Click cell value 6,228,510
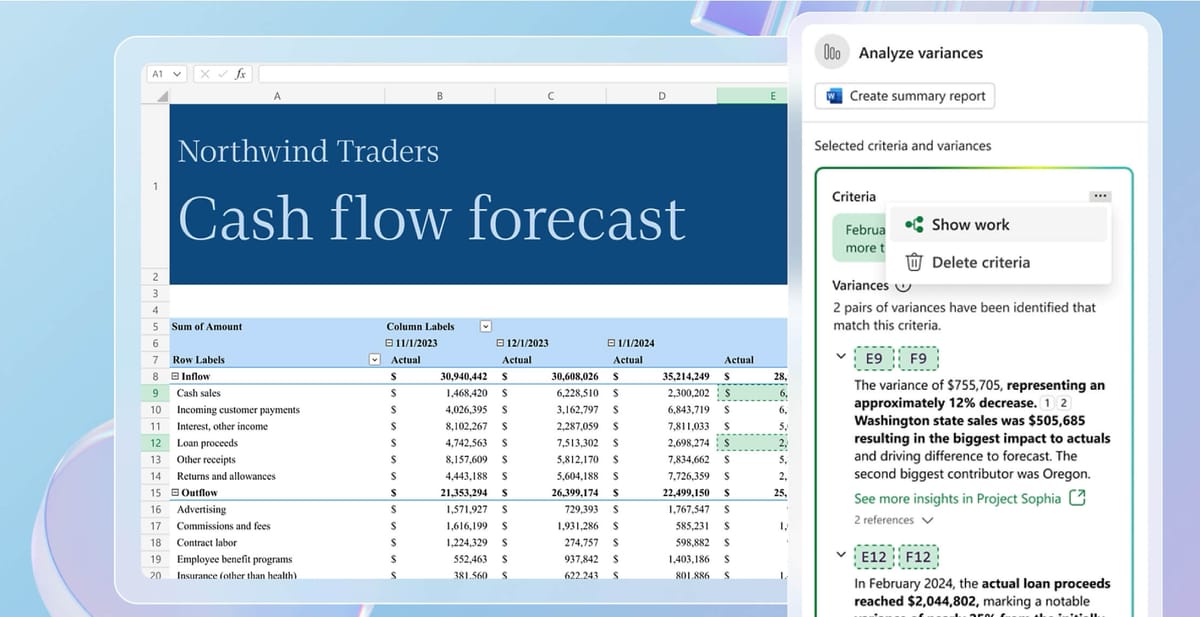The height and width of the screenshot is (617, 1200). pos(575,393)
